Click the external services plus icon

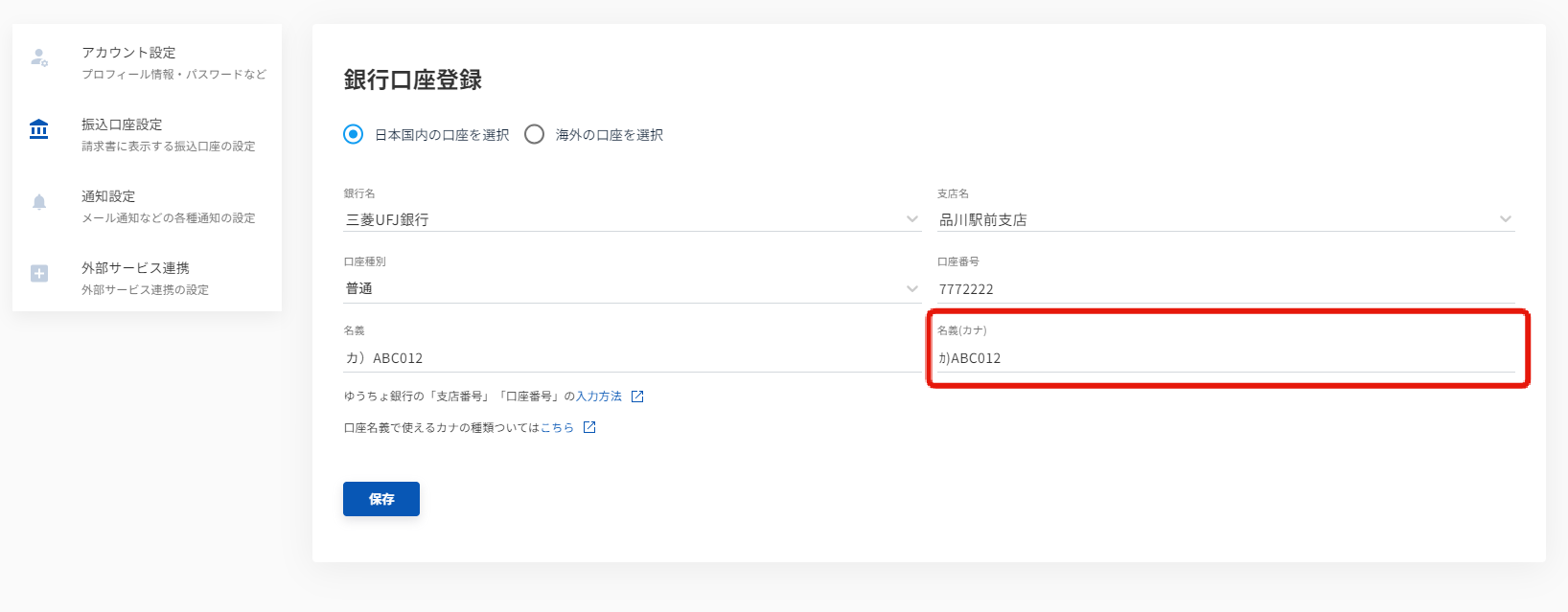[x=39, y=273]
